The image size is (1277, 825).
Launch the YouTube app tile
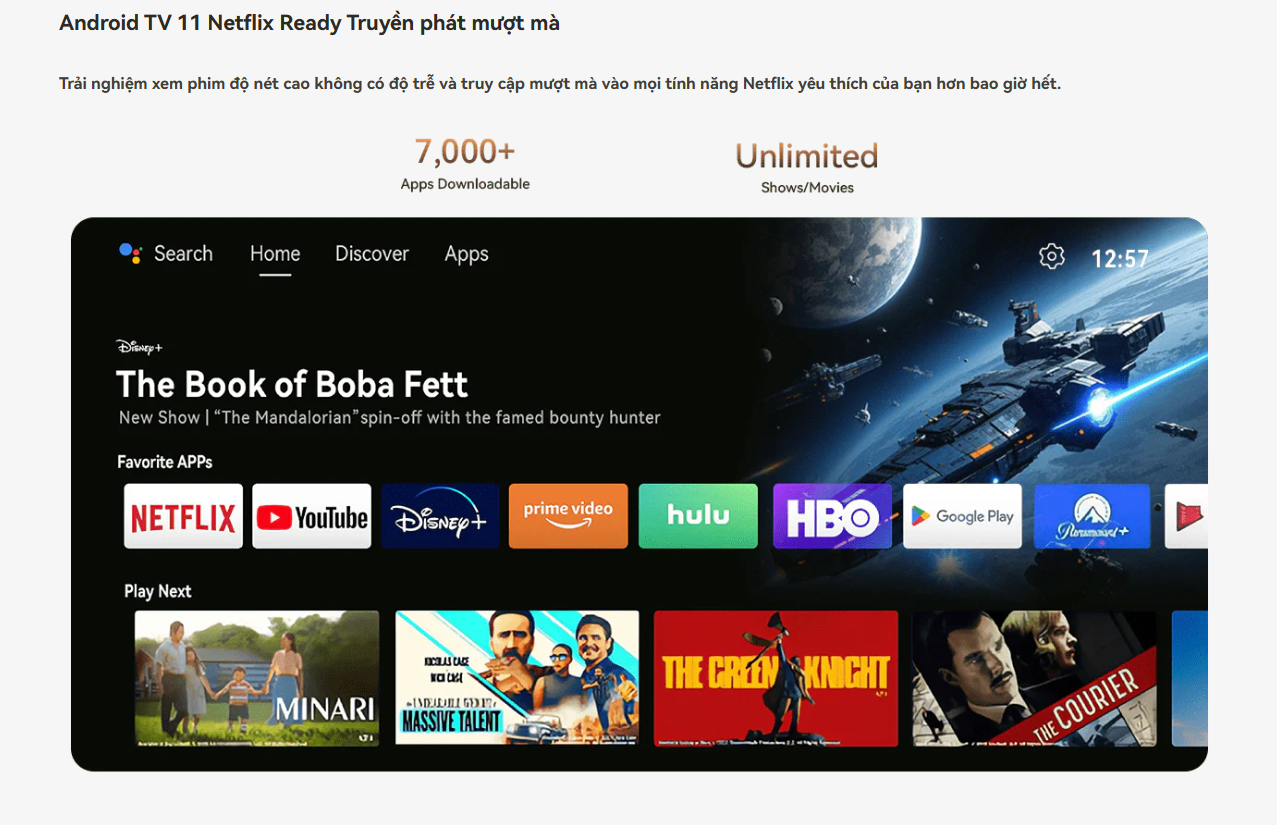pyautogui.click(x=312, y=516)
